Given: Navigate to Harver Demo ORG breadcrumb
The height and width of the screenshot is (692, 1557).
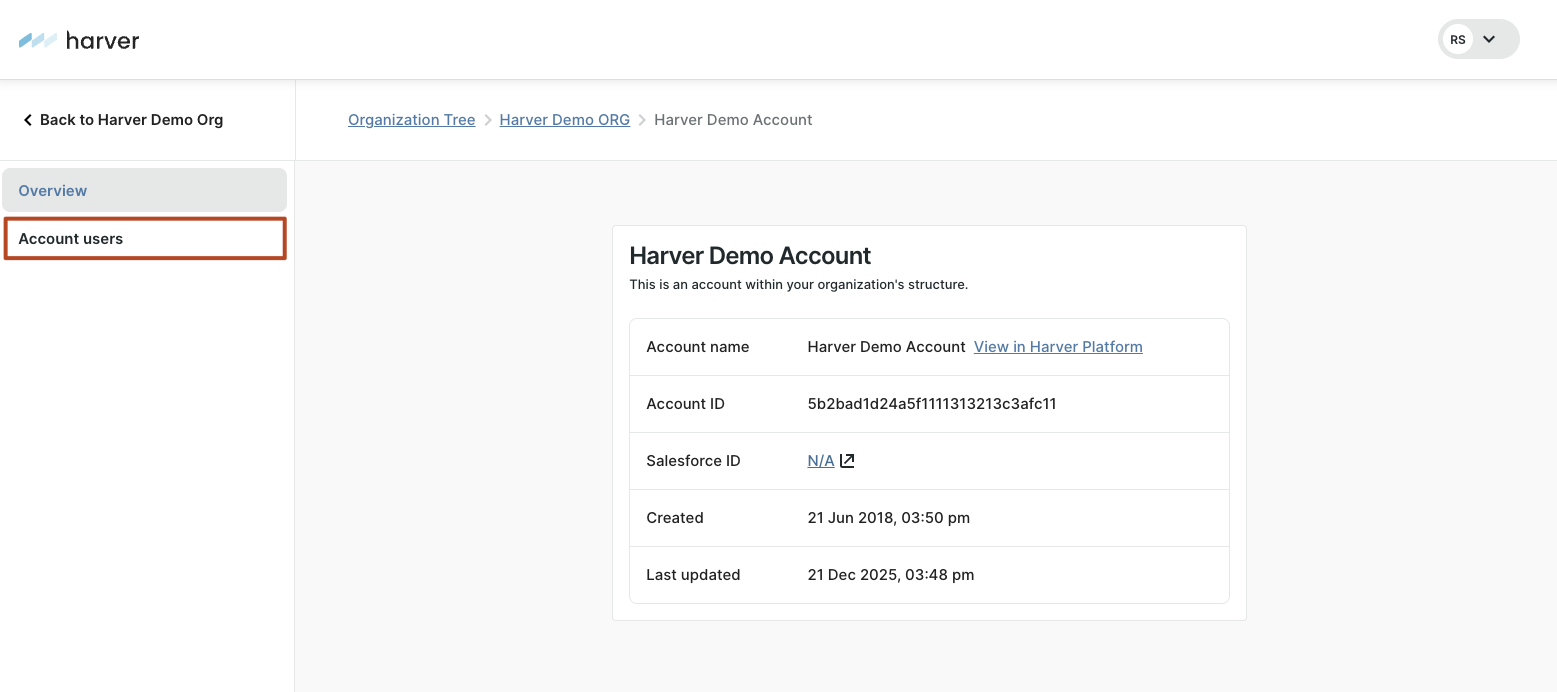Looking at the screenshot, I should (x=564, y=120).
